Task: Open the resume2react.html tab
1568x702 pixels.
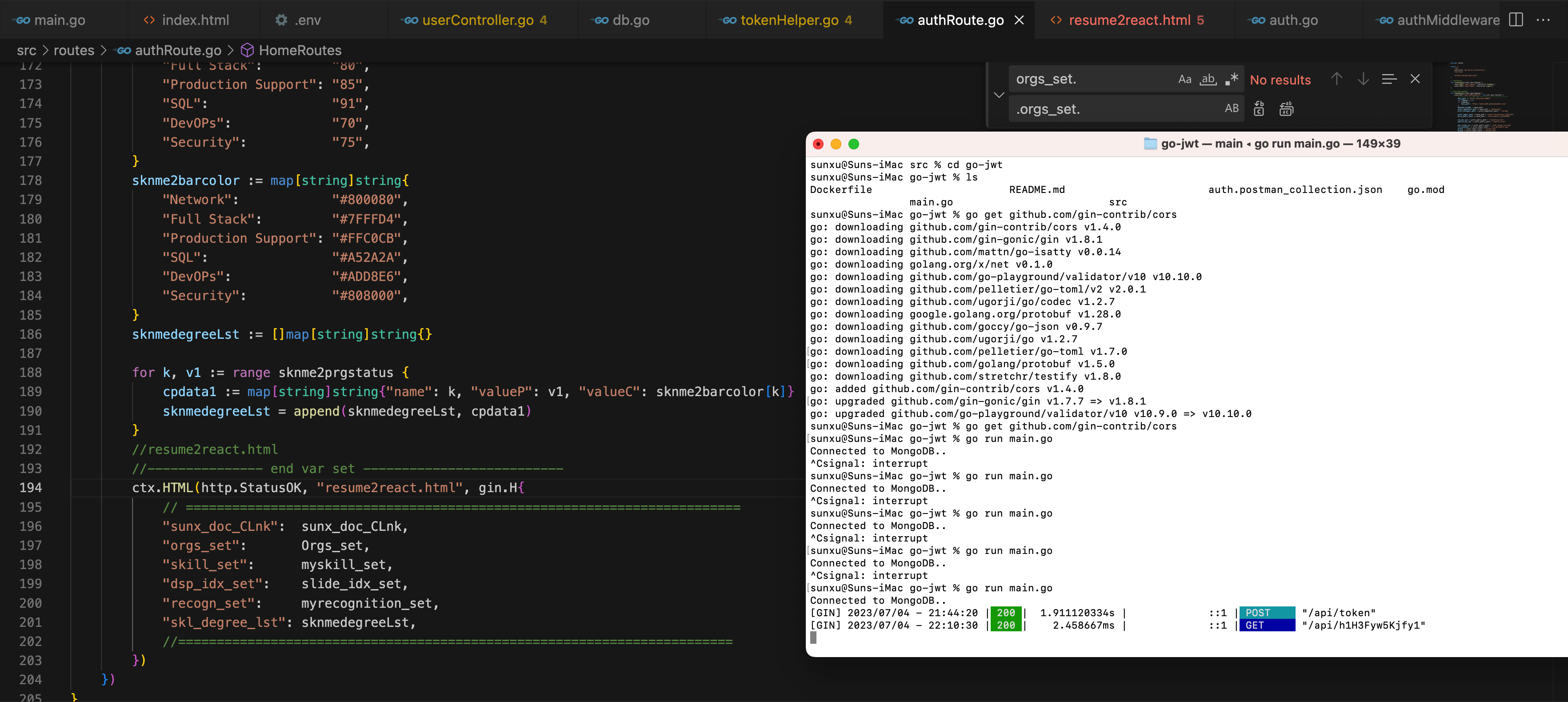Action: 1130,20
